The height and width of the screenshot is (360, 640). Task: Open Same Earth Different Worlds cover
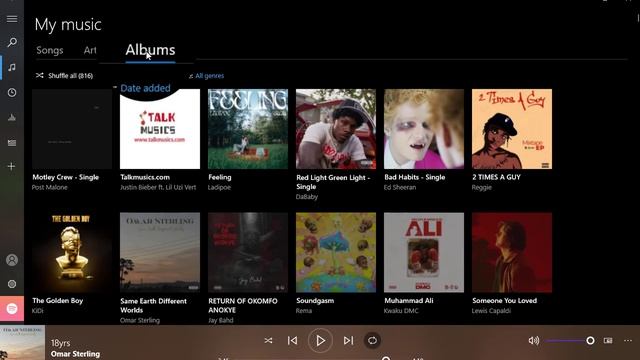[160, 252]
